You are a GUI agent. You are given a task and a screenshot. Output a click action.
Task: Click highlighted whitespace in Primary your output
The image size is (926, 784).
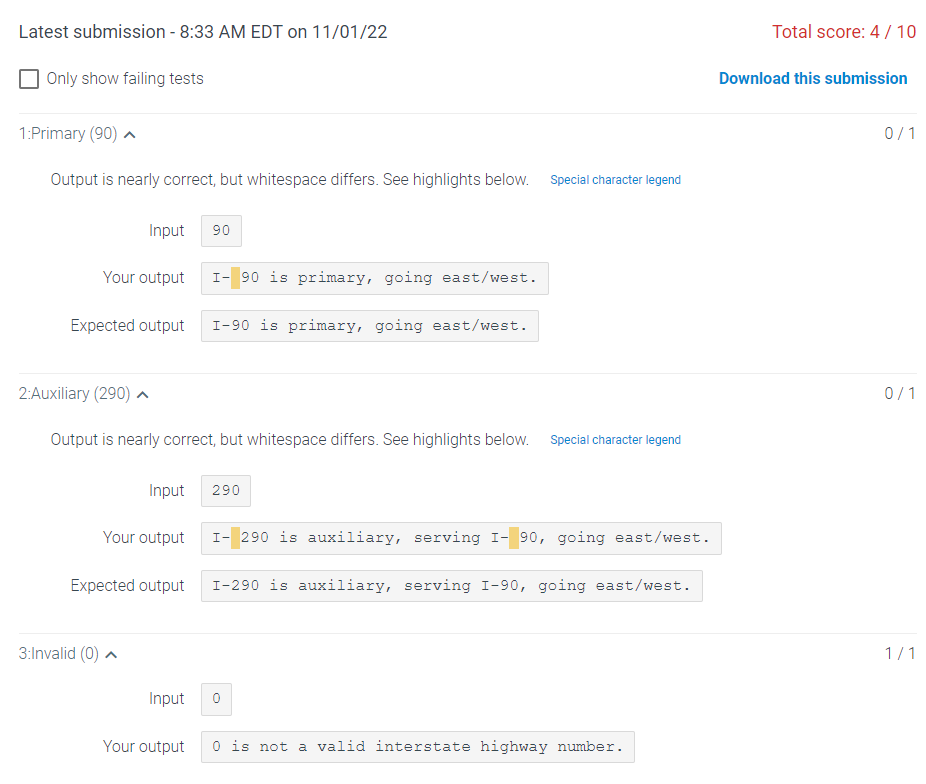[x=235, y=278]
